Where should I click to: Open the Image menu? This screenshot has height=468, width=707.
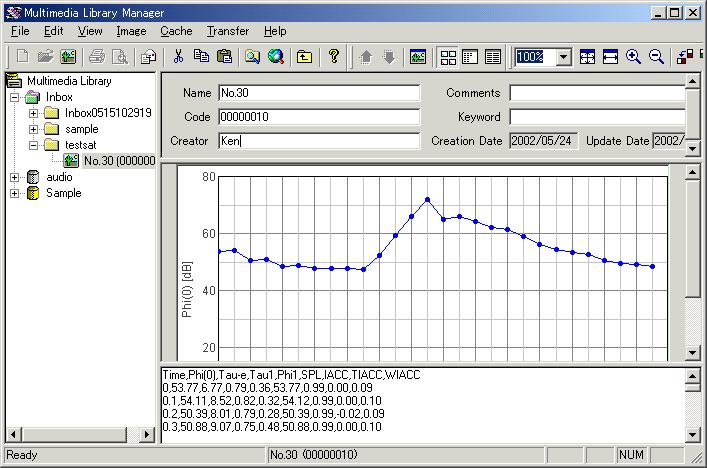click(131, 31)
